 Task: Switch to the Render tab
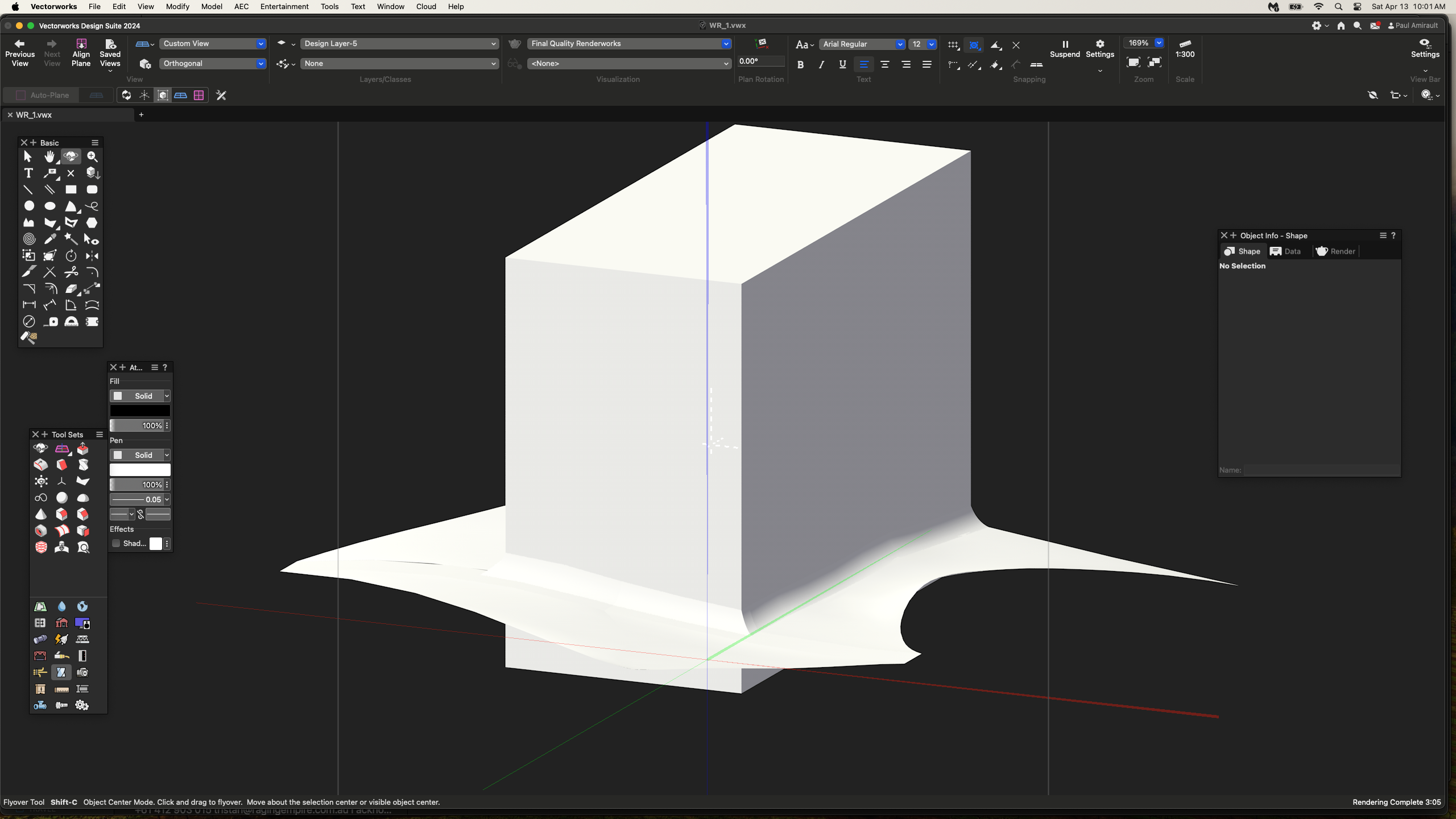point(1335,251)
